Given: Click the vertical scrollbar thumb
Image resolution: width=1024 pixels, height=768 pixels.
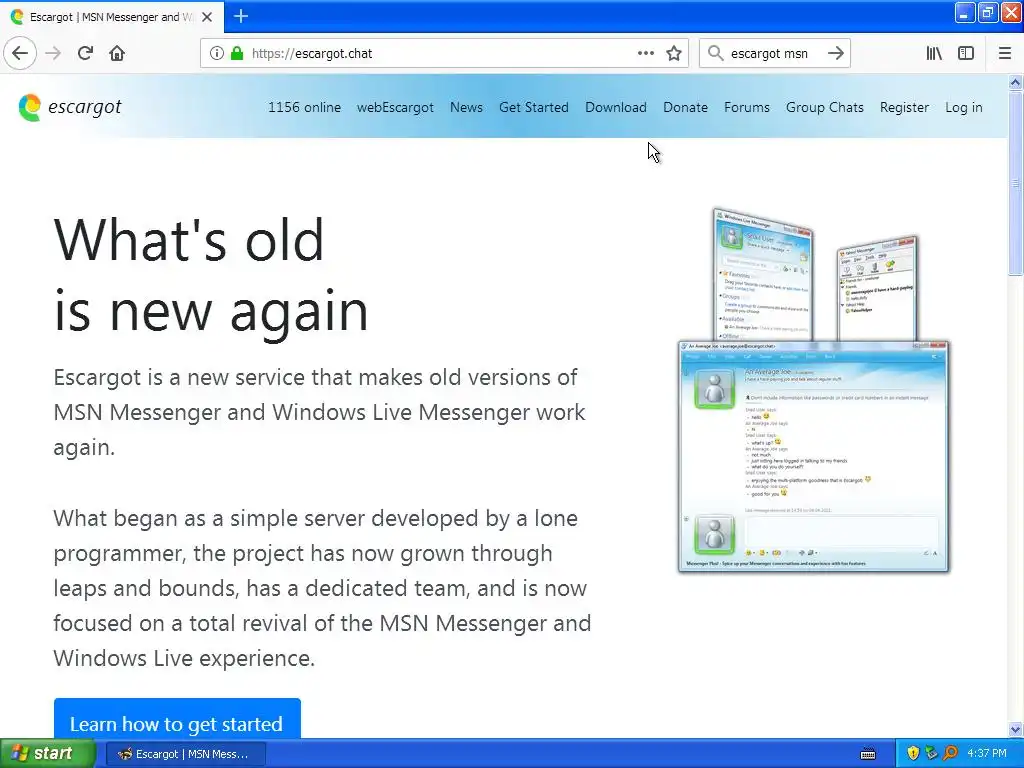Looking at the screenshot, I should pos(1015,183).
